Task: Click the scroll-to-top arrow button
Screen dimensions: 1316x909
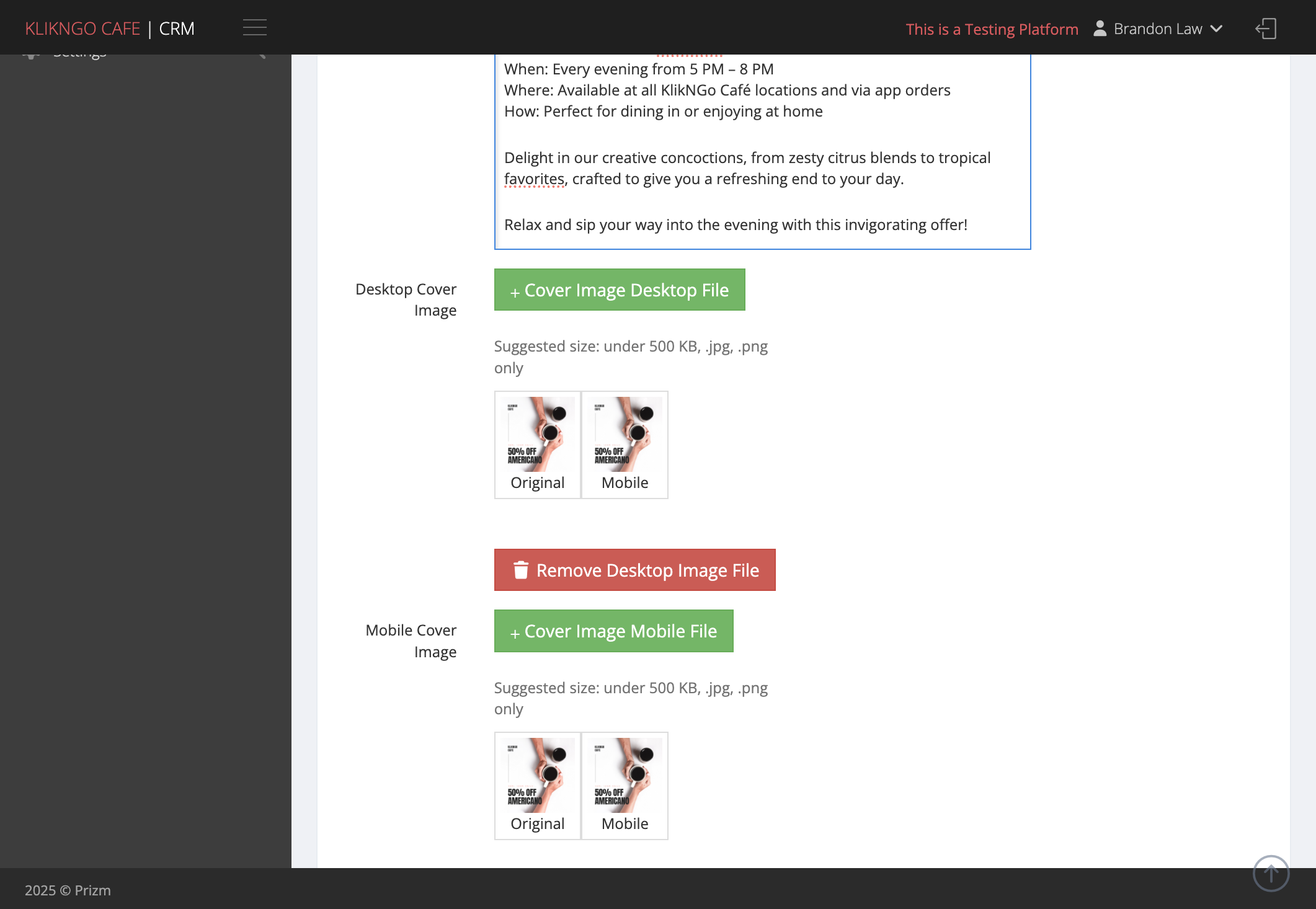Action: 1271,873
